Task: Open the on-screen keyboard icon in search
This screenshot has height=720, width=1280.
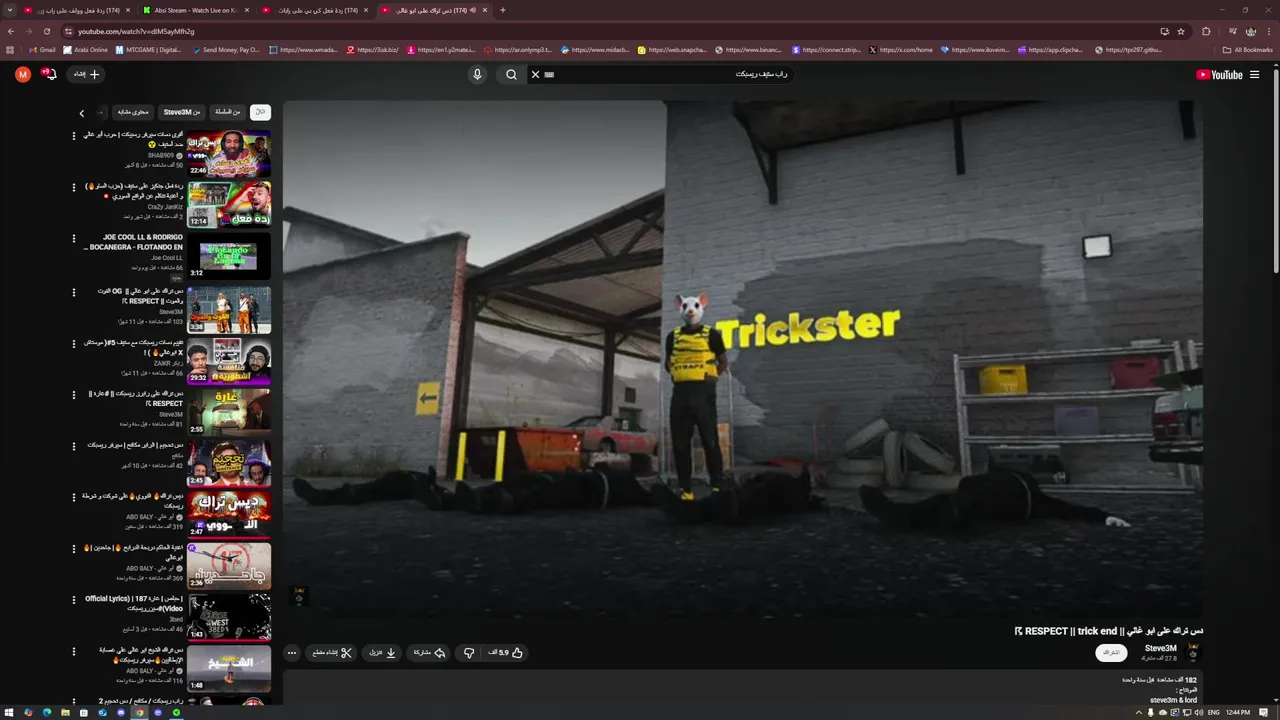Action: pos(549,74)
